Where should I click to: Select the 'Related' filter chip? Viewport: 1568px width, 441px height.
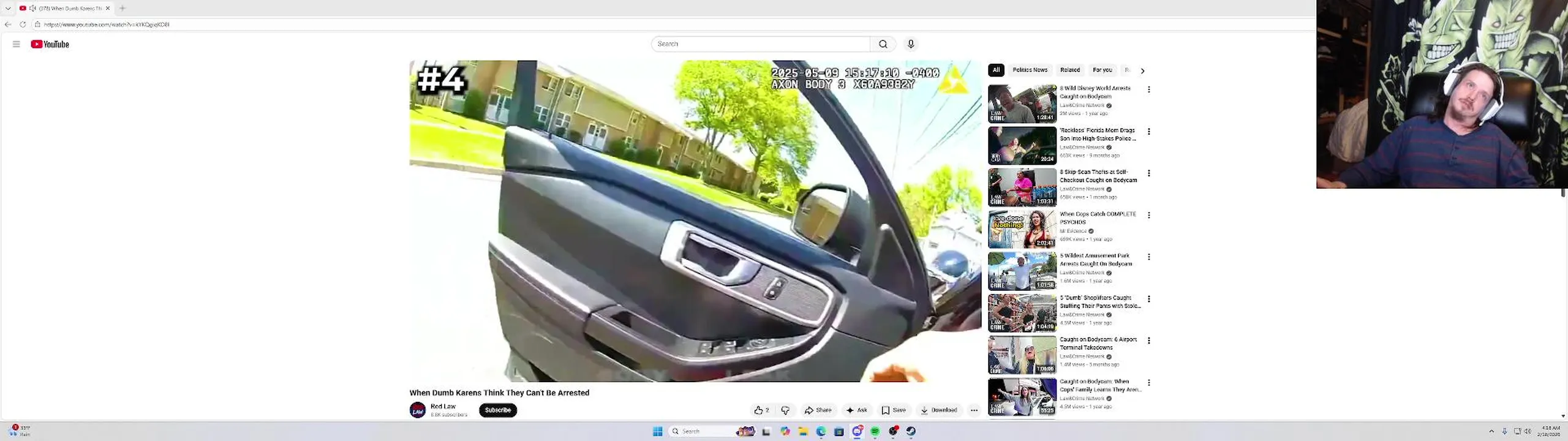(1070, 70)
